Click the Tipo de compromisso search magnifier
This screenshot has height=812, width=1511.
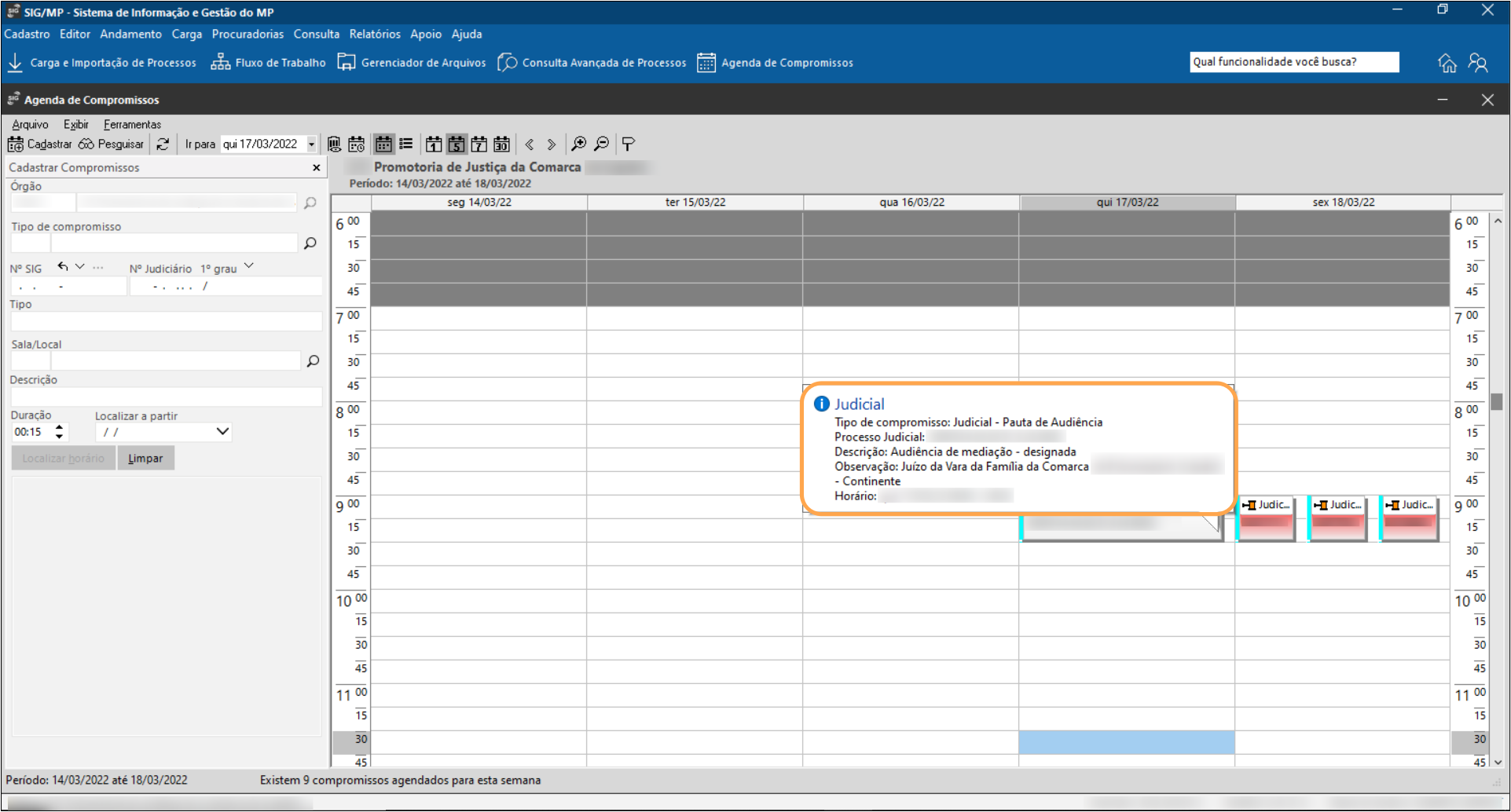[310, 243]
